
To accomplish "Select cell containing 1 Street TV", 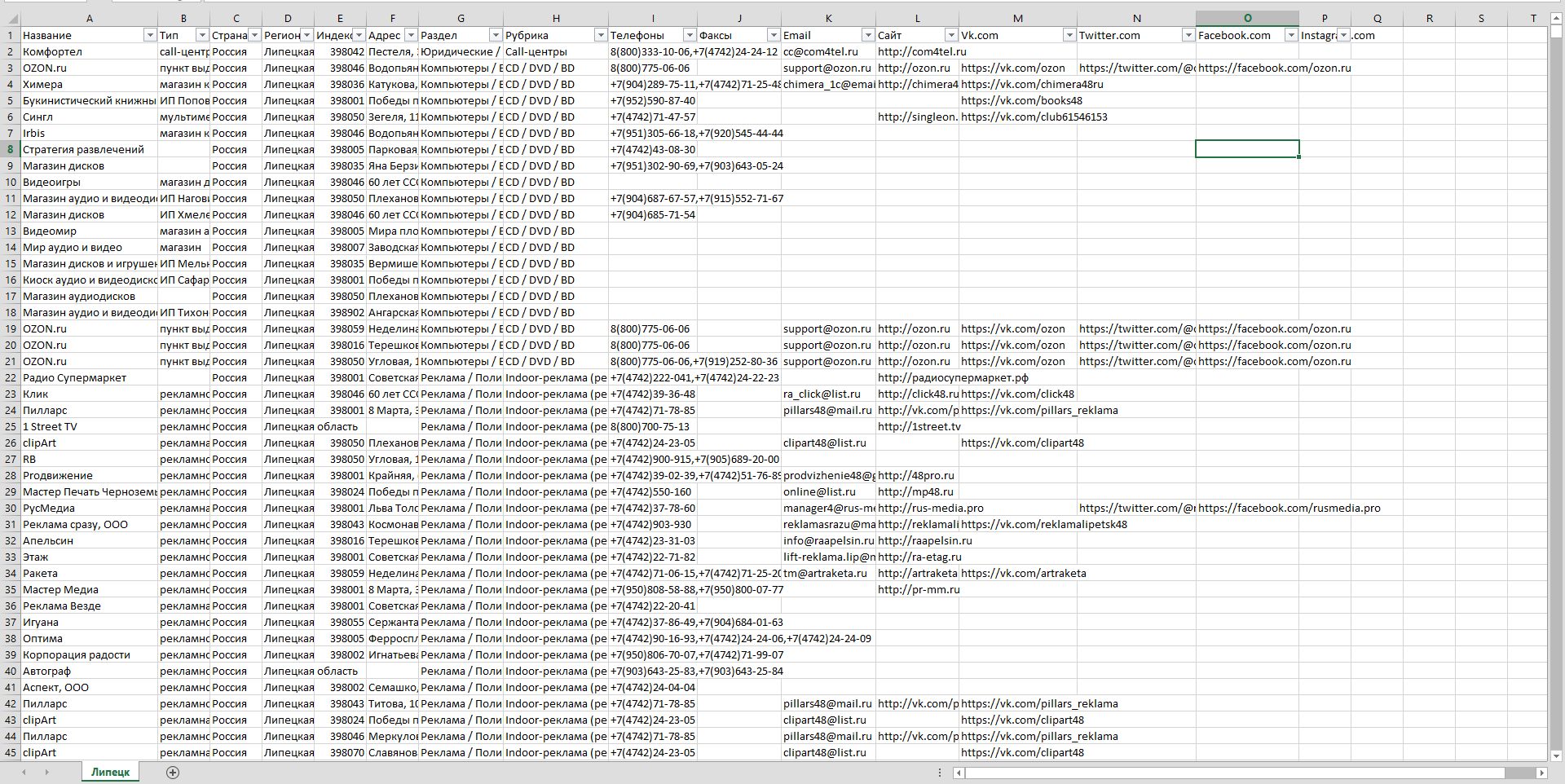I will tap(89, 426).
